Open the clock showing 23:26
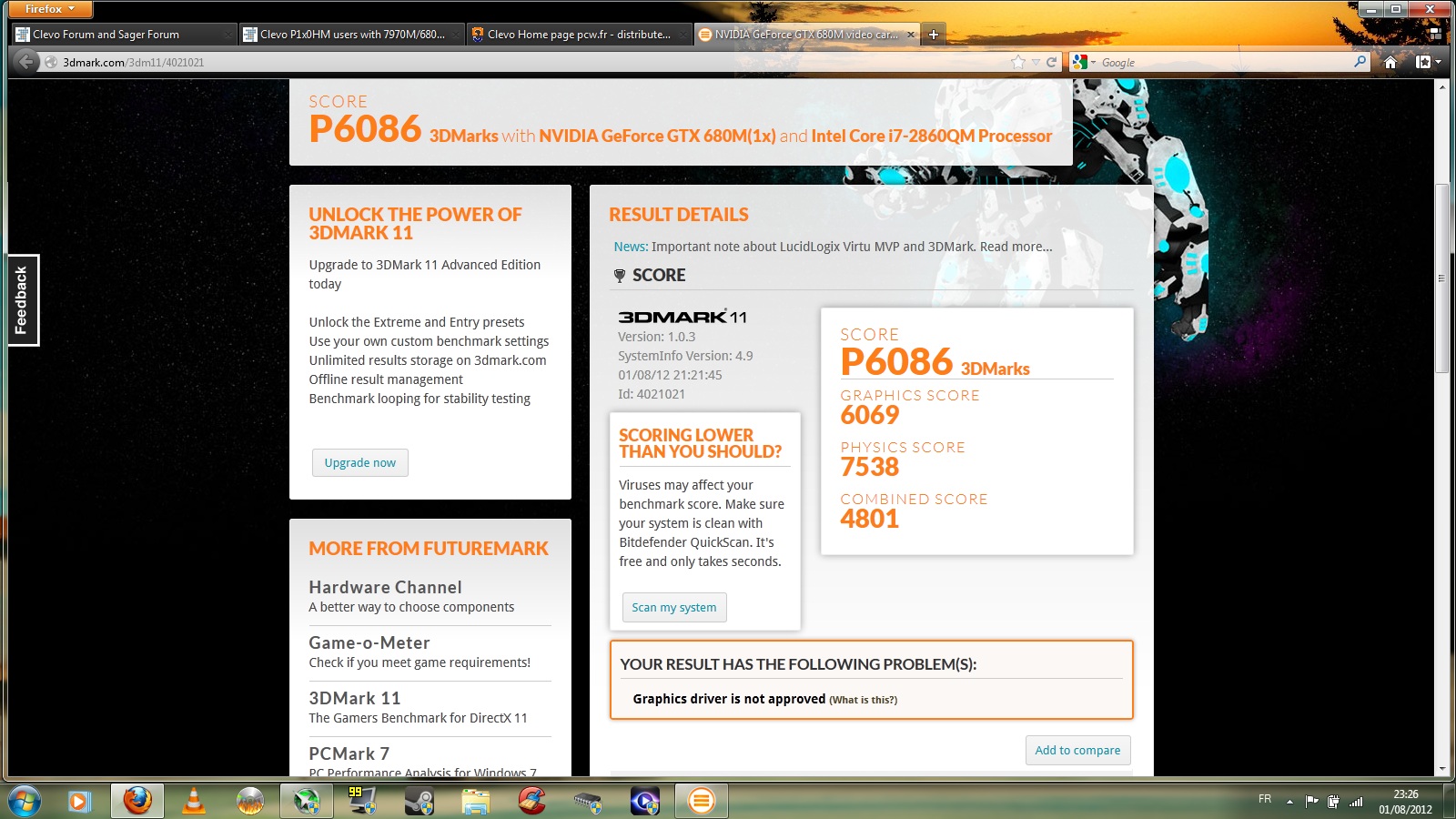 pos(1405,802)
